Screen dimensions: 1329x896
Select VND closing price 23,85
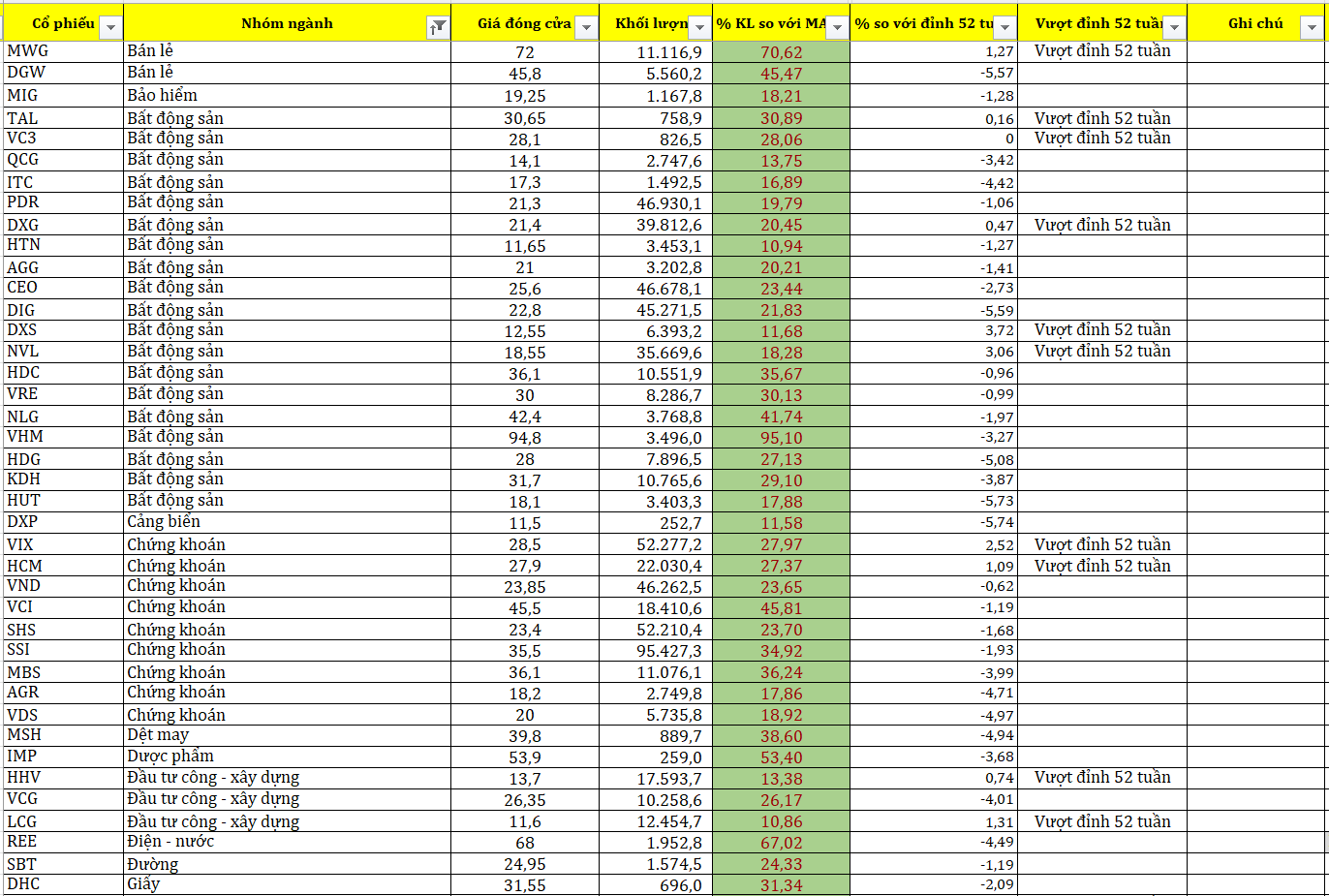click(x=525, y=586)
